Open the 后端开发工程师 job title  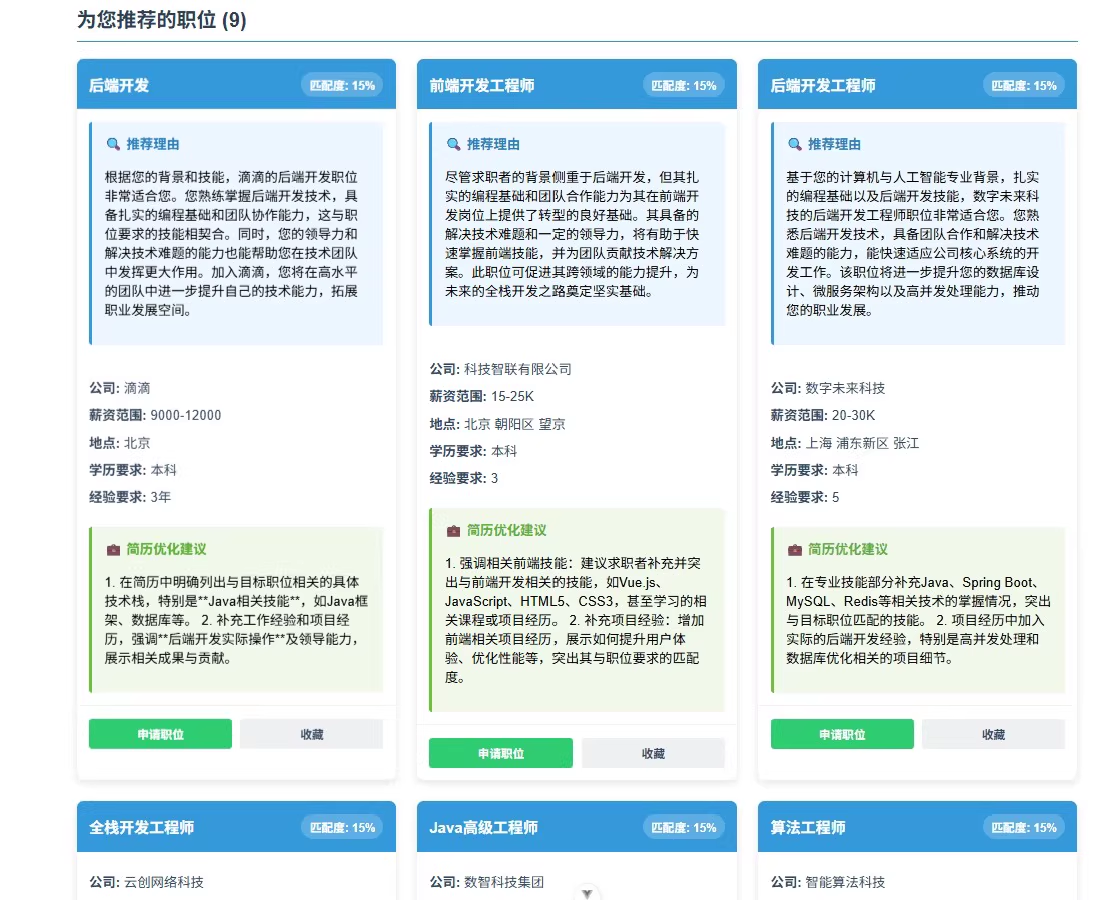(823, 85)
